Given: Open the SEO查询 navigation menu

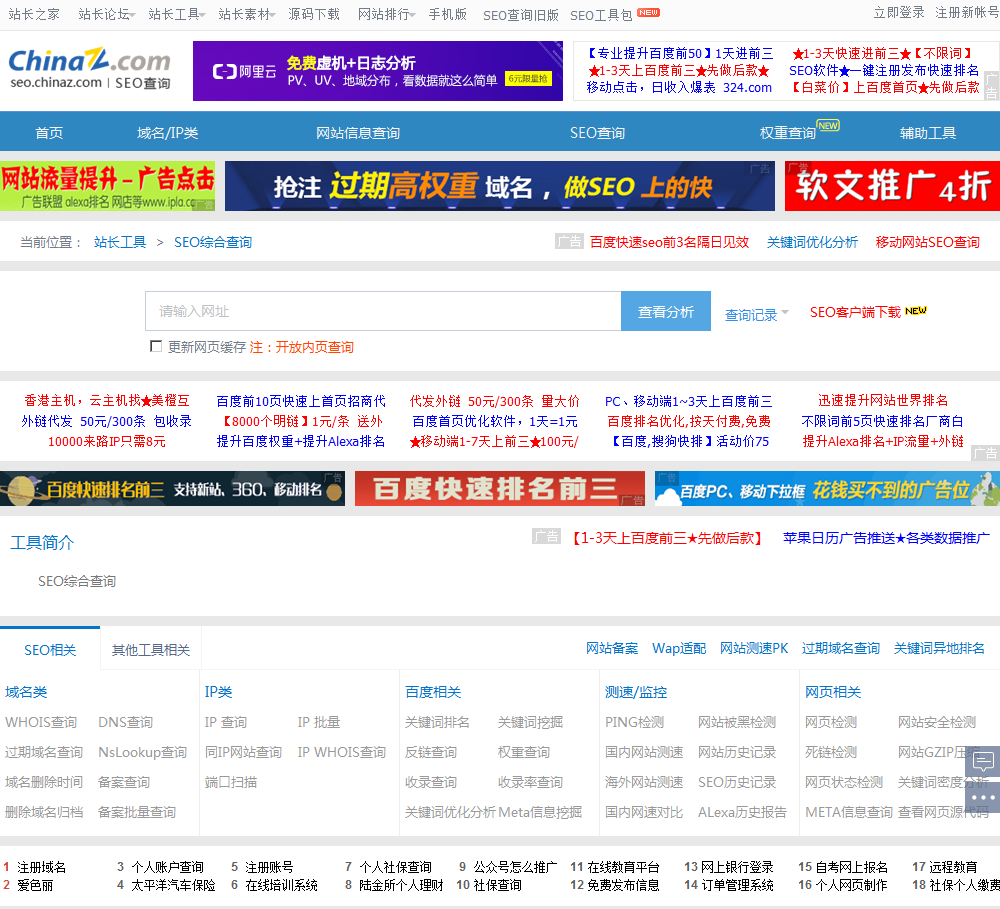Looking at the screenshot, I should 597,133.
